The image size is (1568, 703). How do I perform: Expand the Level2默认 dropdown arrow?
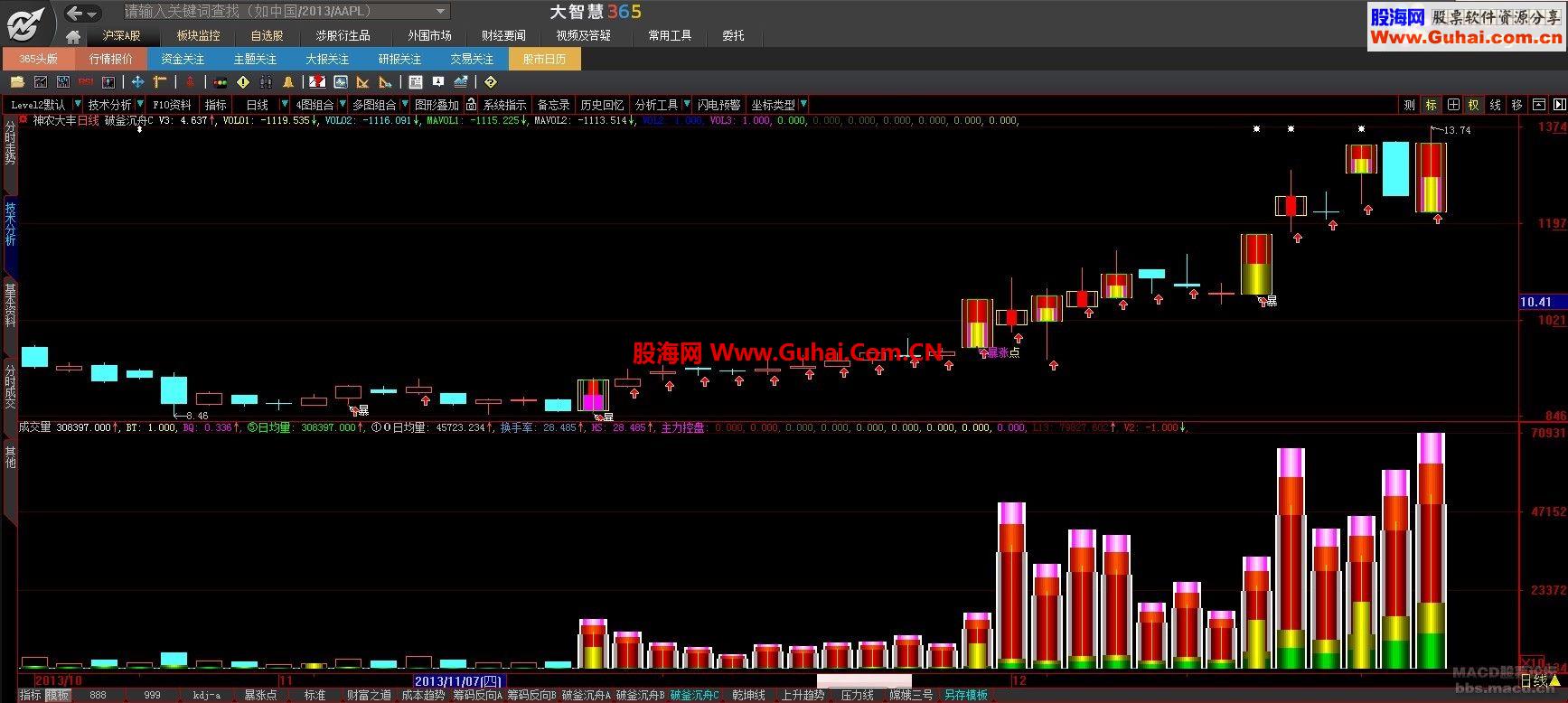78,104
